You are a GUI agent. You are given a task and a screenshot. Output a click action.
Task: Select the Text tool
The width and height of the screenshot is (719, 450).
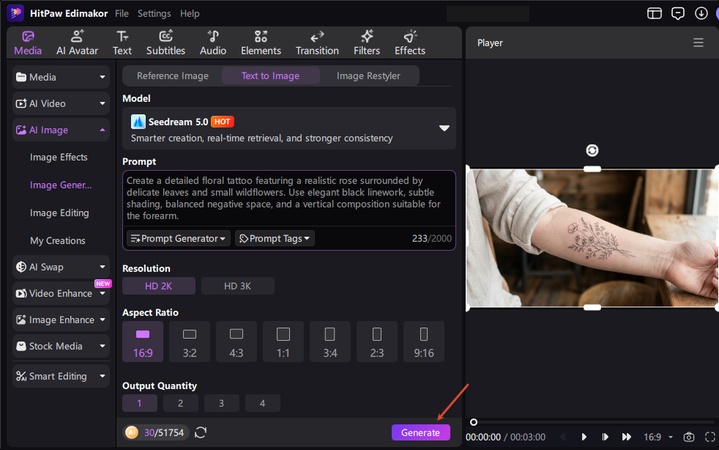tap(122, 43)
